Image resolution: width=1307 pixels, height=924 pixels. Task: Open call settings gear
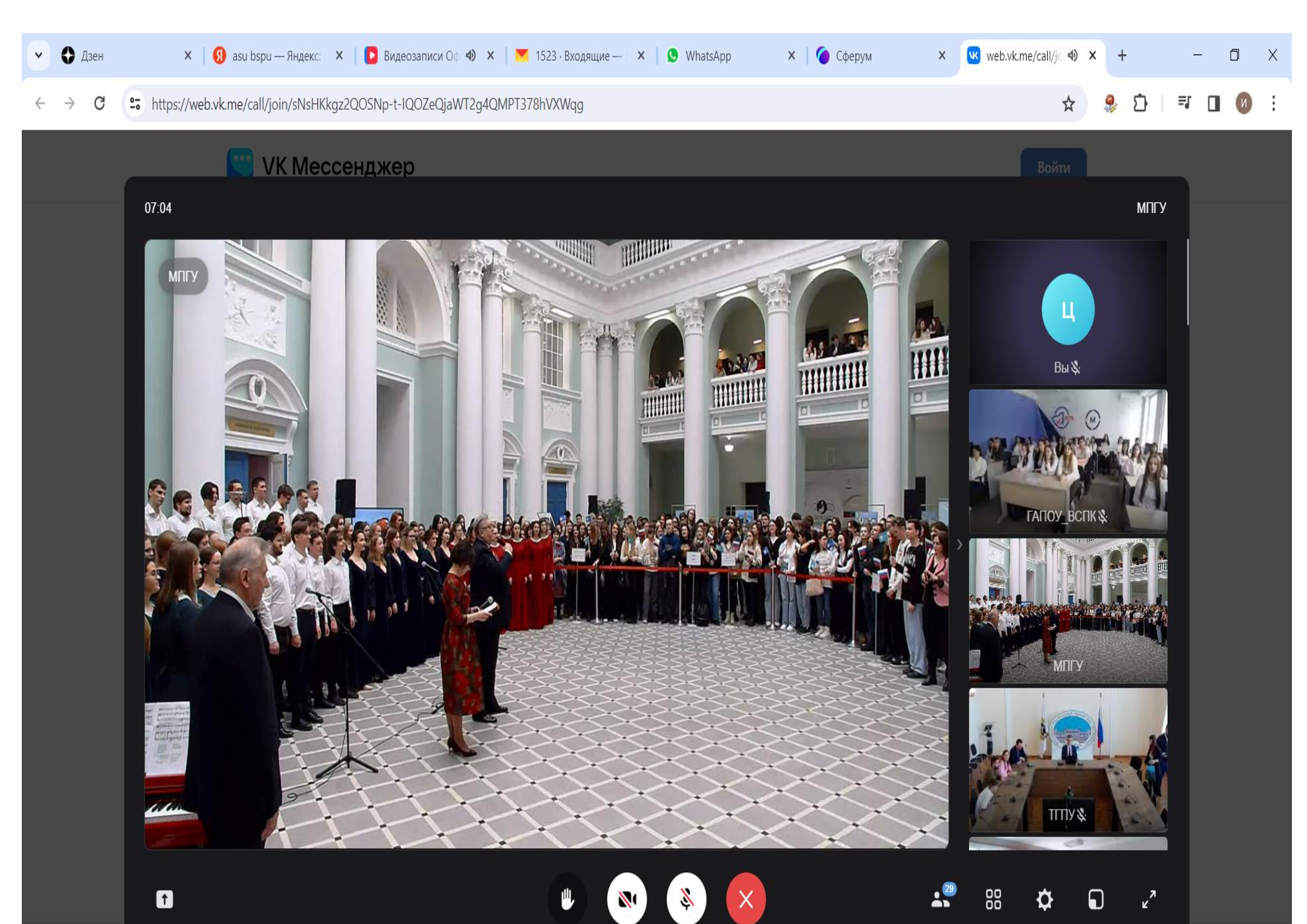coord(1044,899)
